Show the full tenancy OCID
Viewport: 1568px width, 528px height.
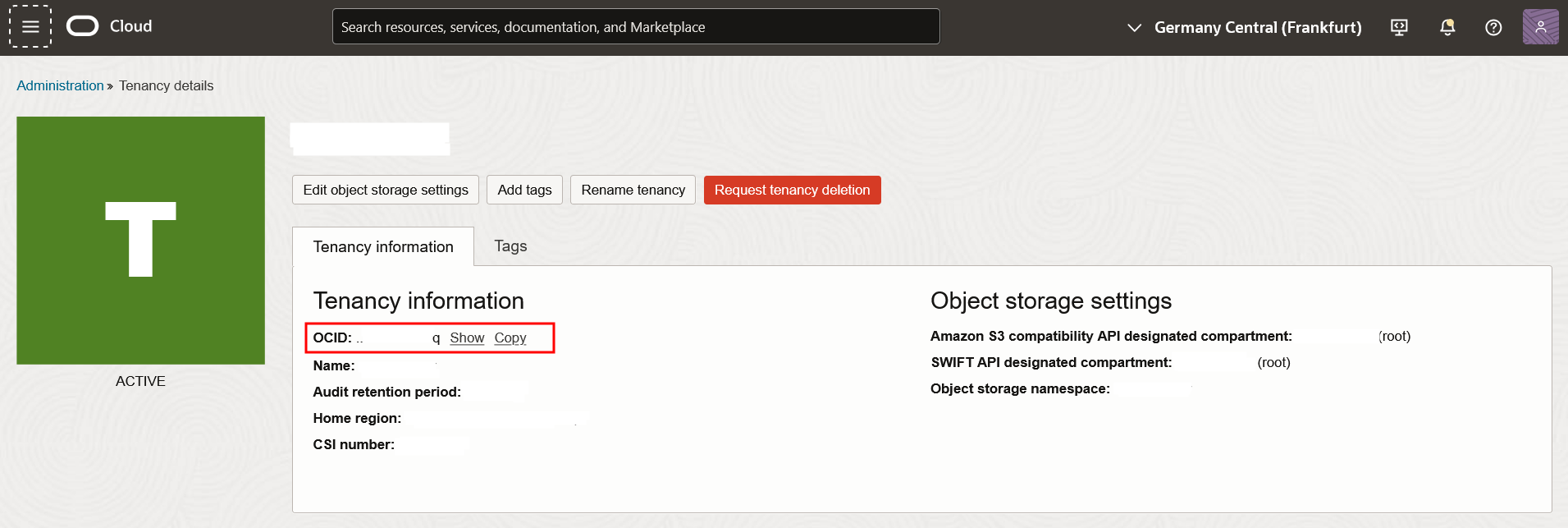pos(467,337)
